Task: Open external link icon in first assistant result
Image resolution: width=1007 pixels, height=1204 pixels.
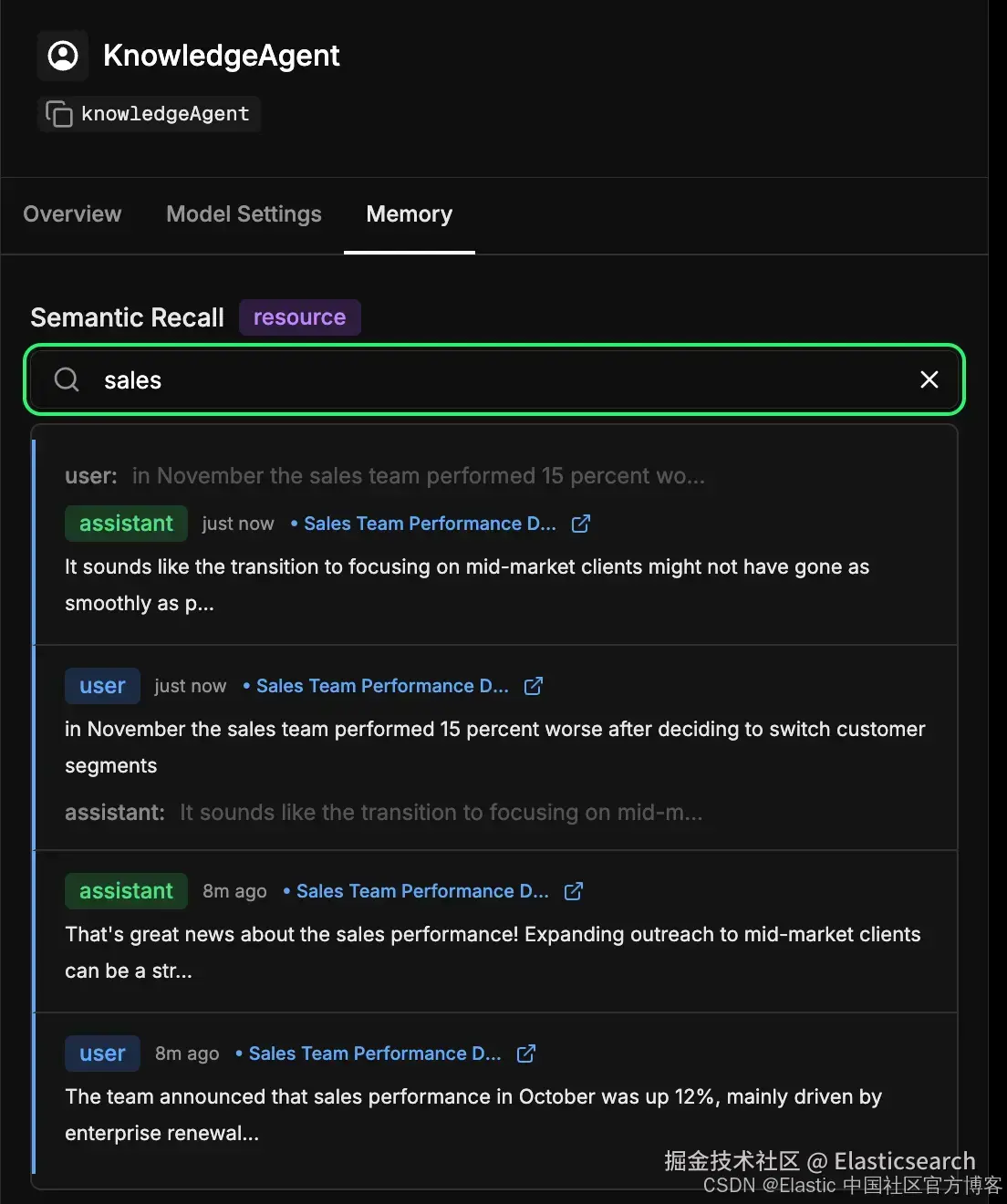Action: pyautogui.click(x=581, y=524)
